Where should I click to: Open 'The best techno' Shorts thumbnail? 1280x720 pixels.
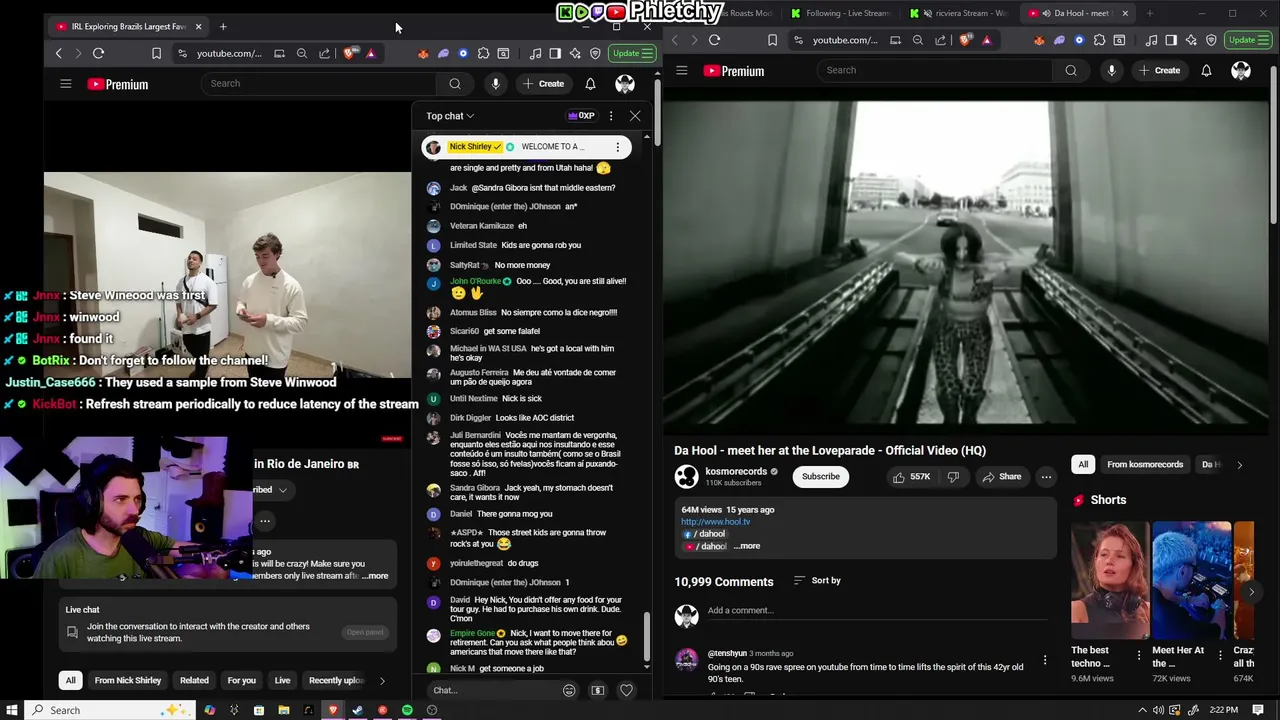(1110, 580)
